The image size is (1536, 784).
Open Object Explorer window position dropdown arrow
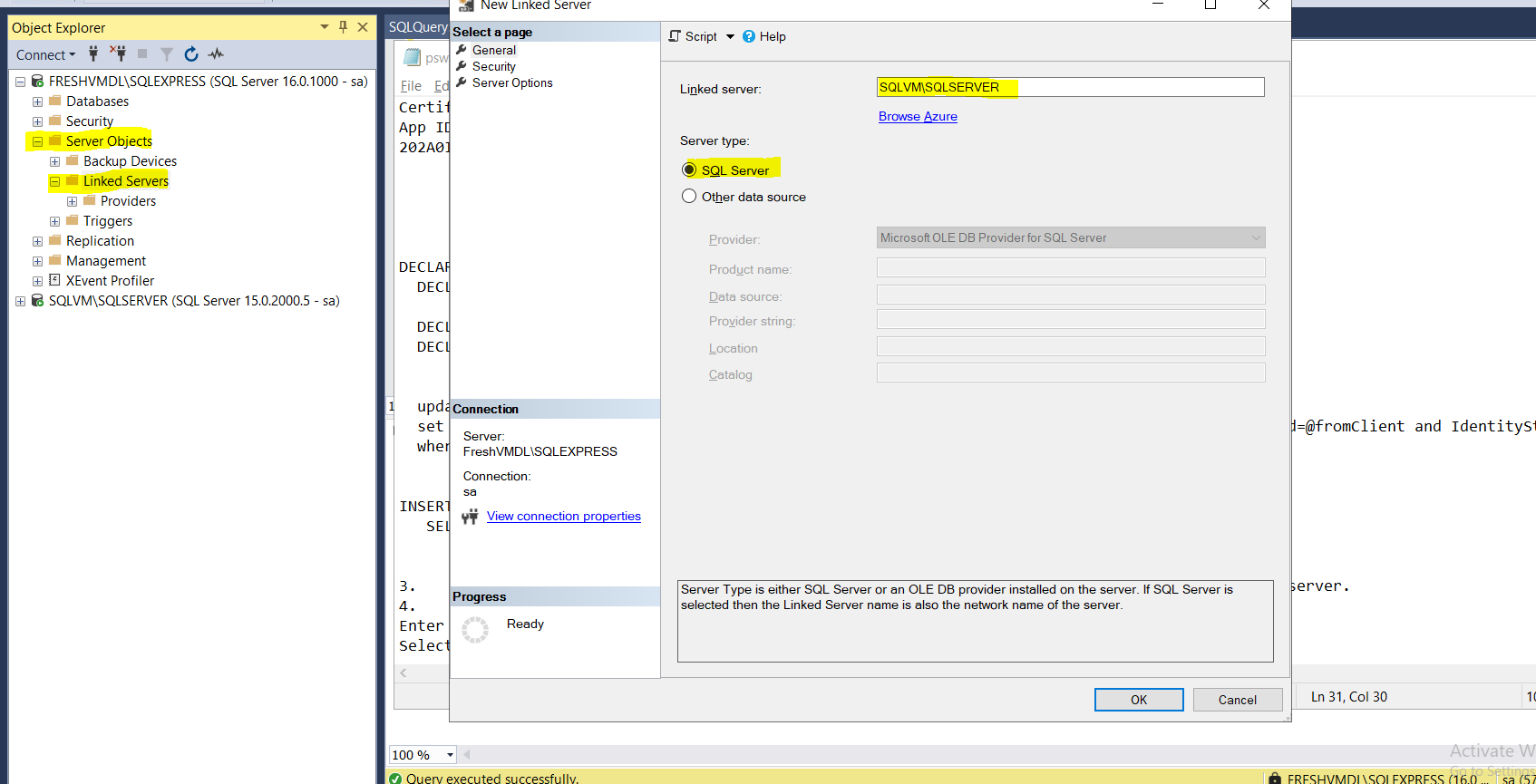325,27
